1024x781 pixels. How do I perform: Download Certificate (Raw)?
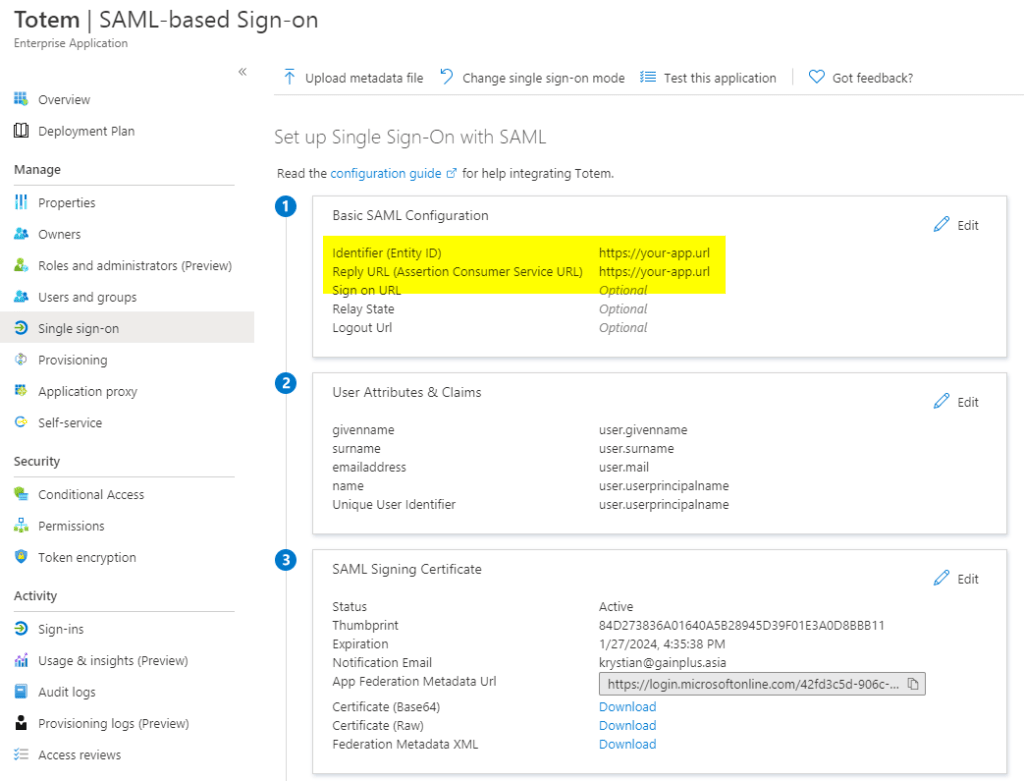click(x=628, y=725)
